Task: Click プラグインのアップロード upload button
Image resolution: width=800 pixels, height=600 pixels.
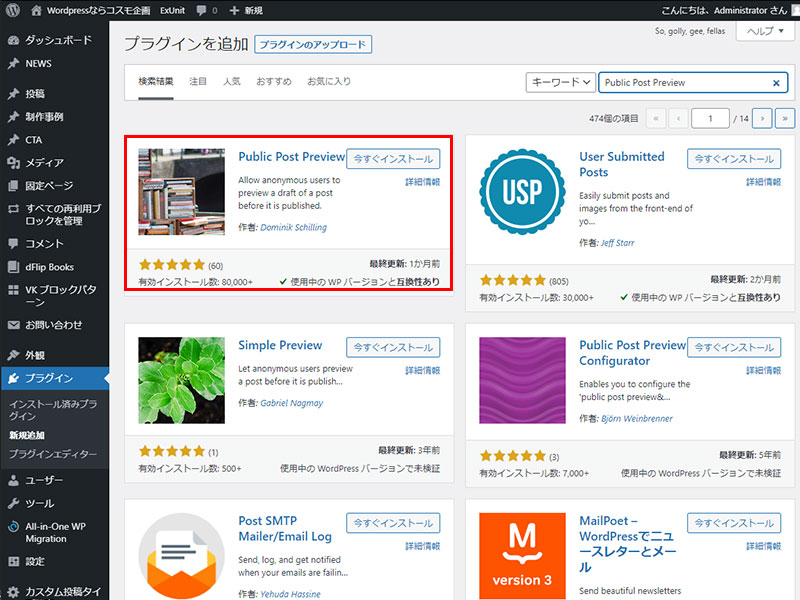Action: (x=313, y=44)
